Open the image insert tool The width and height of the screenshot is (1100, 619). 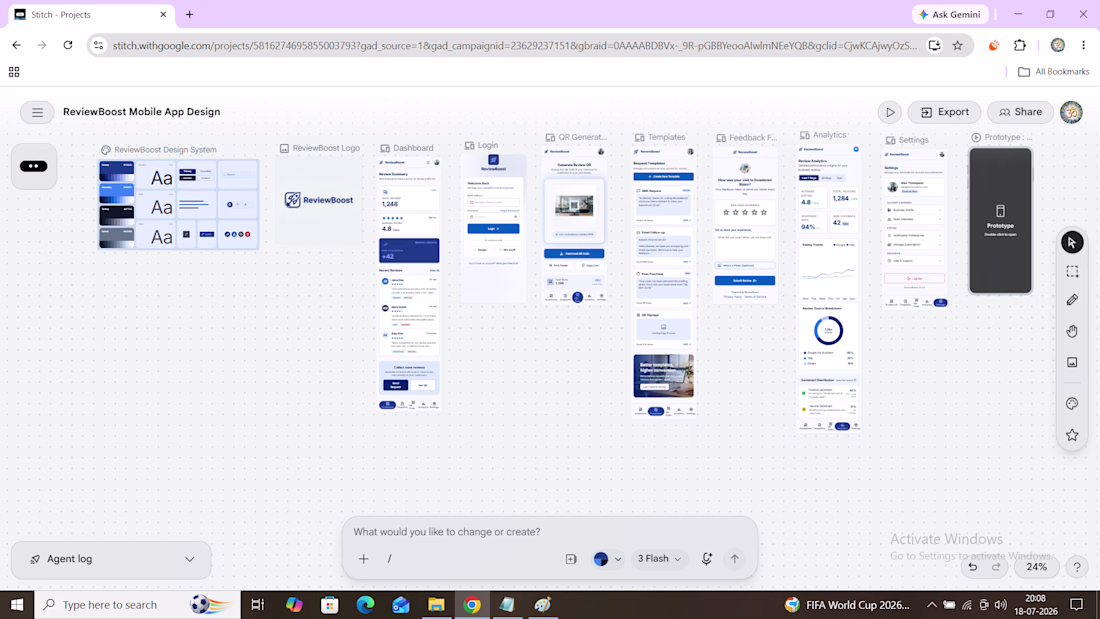click(1072, 362)
